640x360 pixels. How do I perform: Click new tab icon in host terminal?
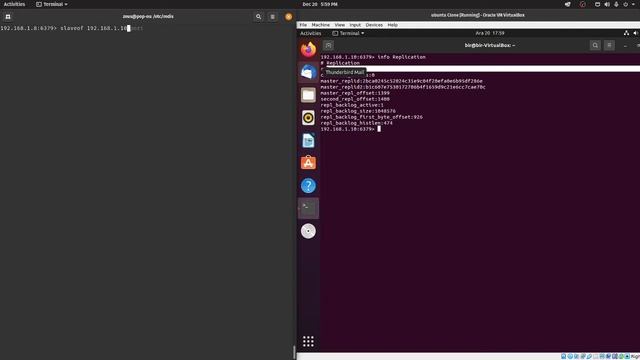click(x=8, y=17)
